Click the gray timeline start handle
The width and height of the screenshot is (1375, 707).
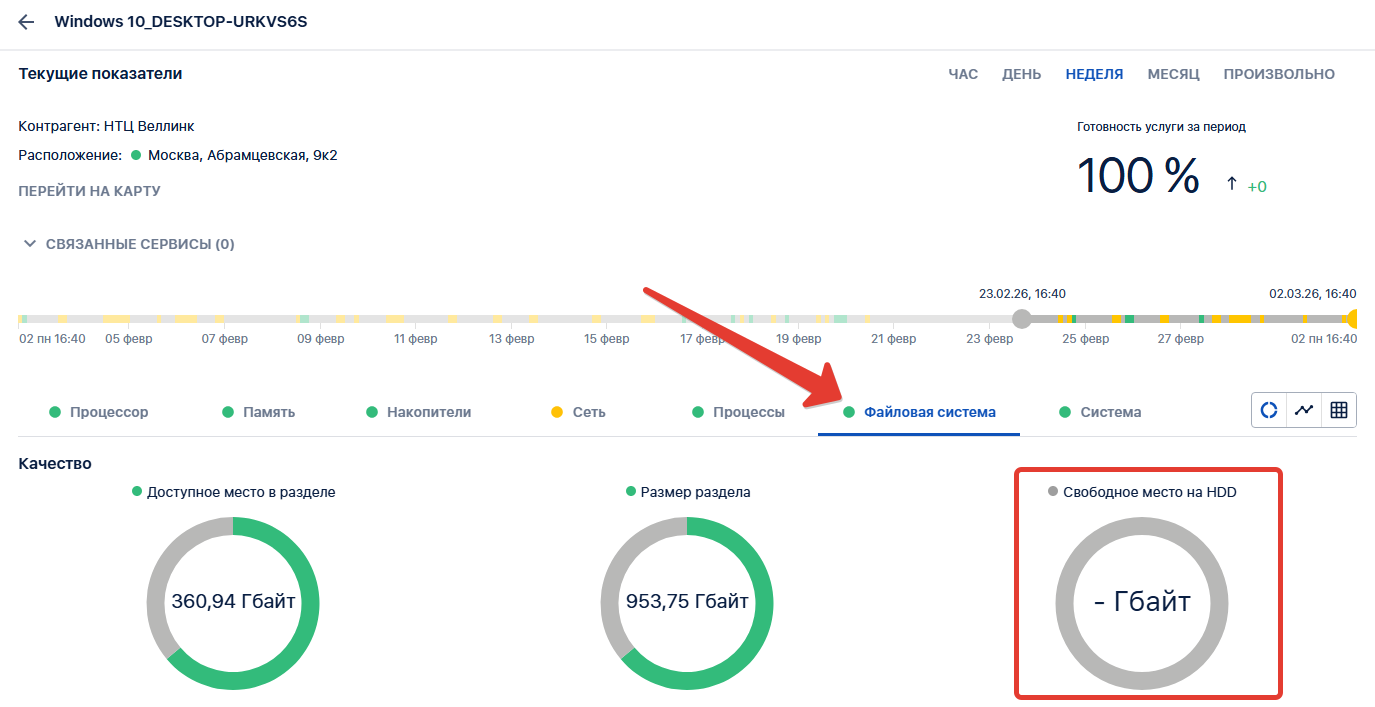1021,319
